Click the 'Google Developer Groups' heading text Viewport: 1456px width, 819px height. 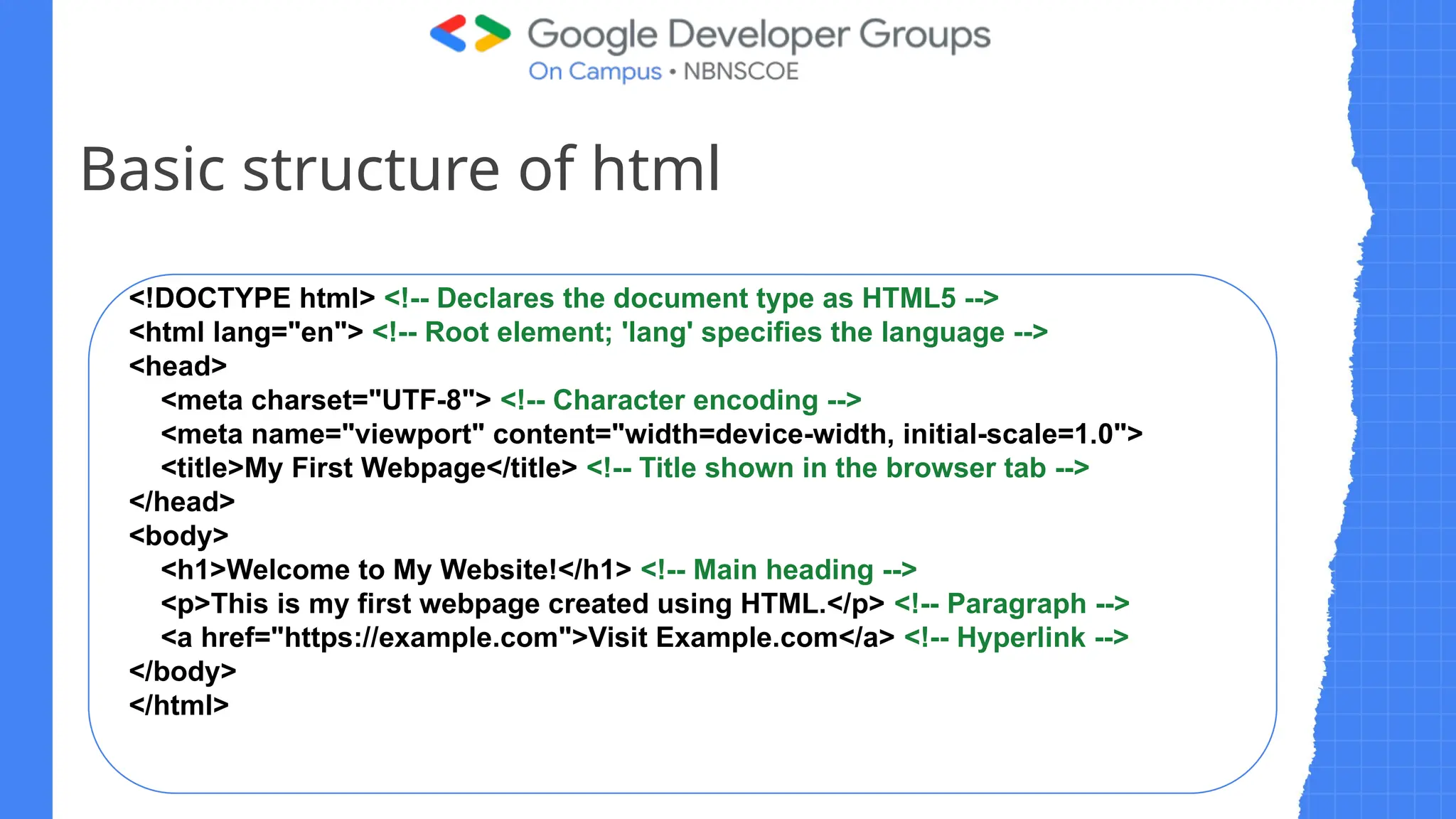(x=758, y=35)
